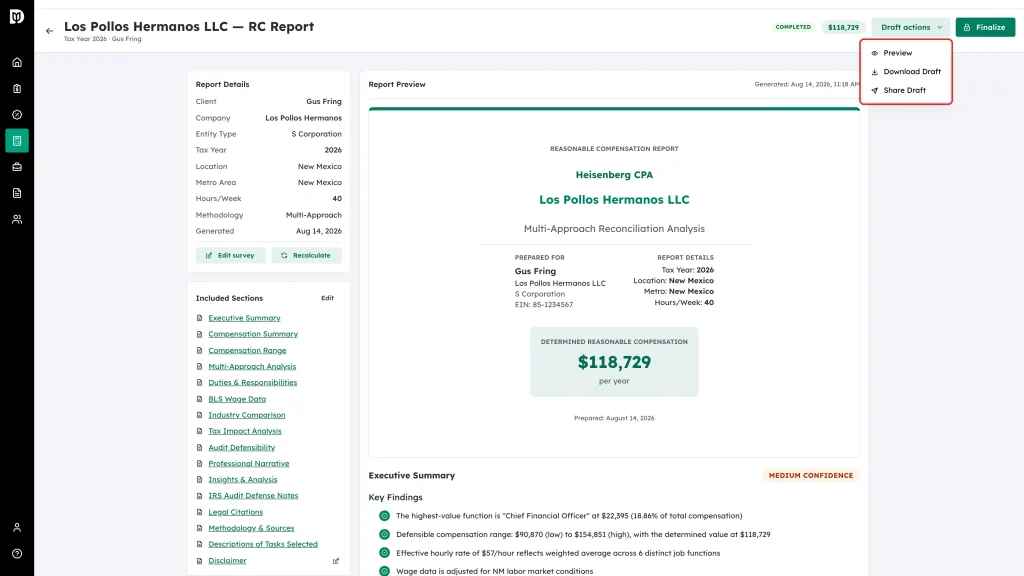Image resolution: width=1024 pixels, height=576 pixels.
Task: Click the 'Aug 14, 2026' generated date value
Action: pyautogui.click(x=319, y=231)
